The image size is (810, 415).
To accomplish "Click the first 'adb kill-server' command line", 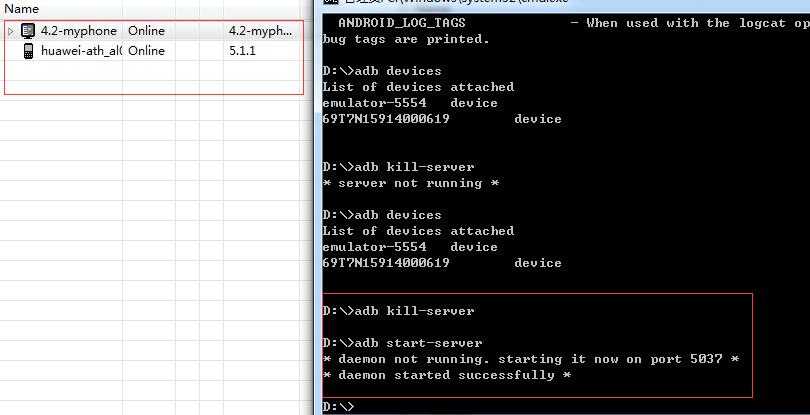I will 398,167.
